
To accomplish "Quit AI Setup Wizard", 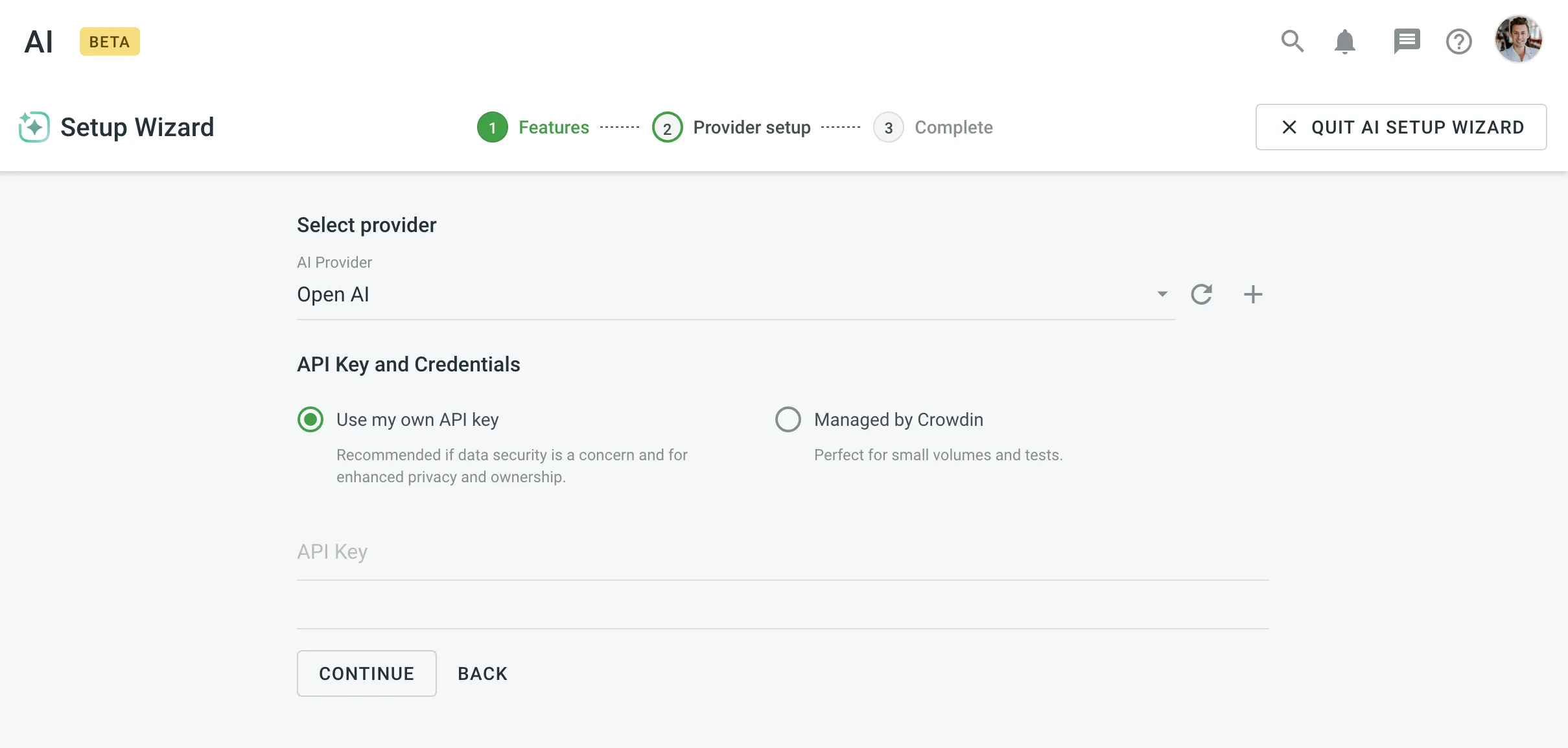I will point(1401,127).
